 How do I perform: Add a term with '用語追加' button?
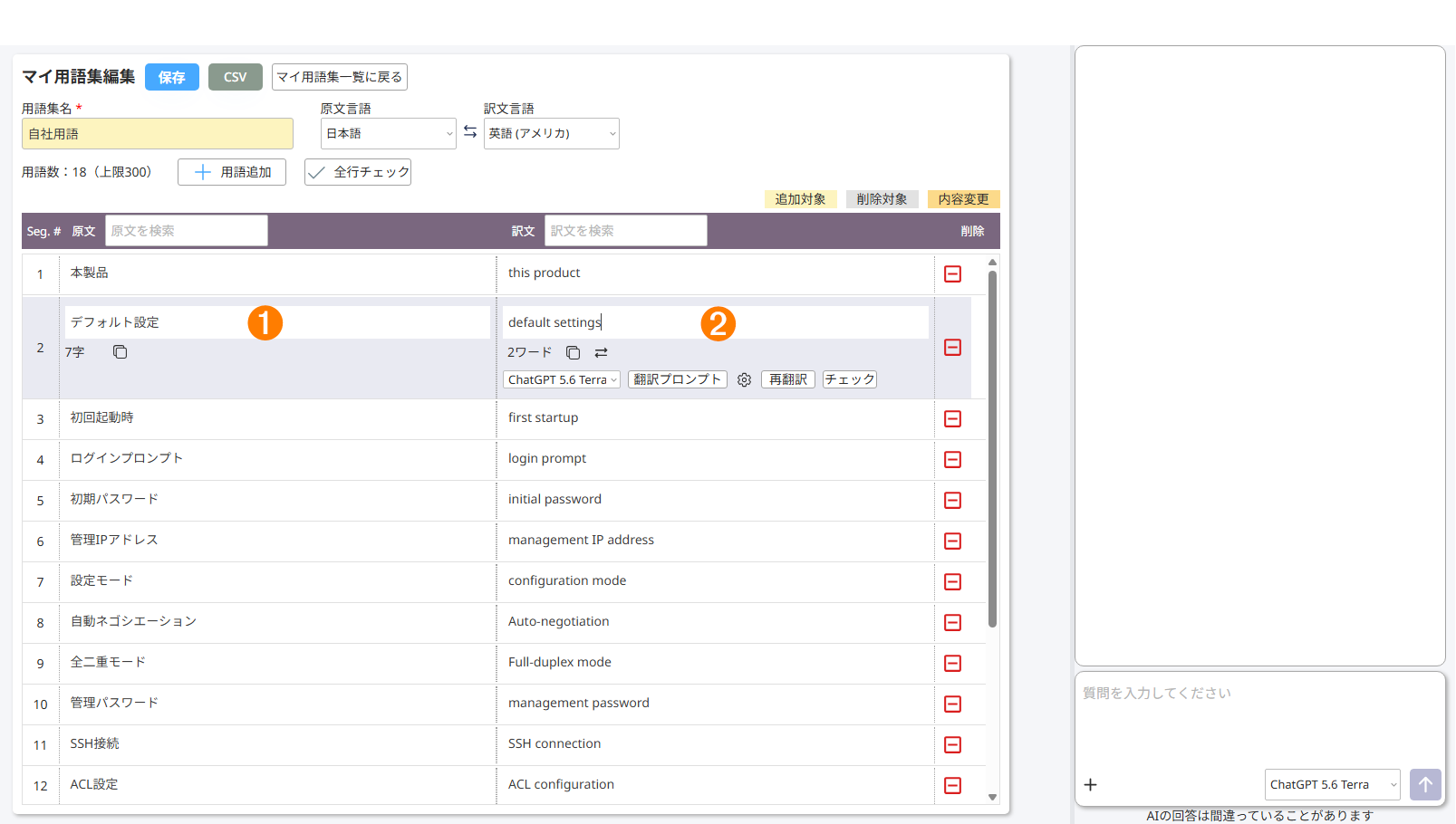pyautogui.click(x=232, y=172)
